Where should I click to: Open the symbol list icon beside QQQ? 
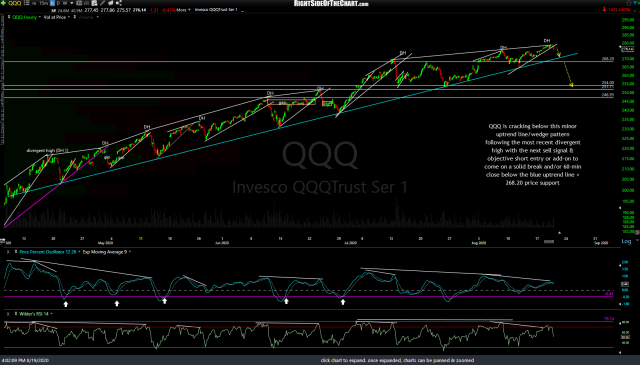coord(27,3)
